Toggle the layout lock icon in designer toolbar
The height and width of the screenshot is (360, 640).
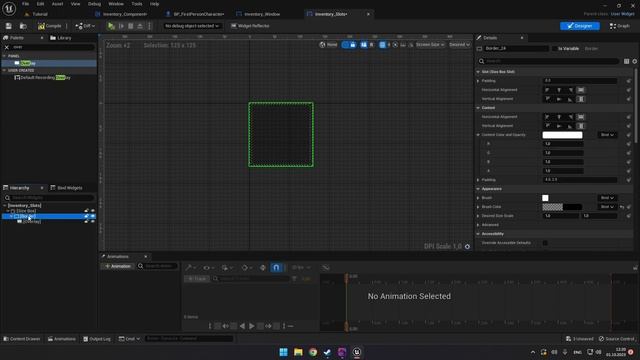click(x=353, y=44)
